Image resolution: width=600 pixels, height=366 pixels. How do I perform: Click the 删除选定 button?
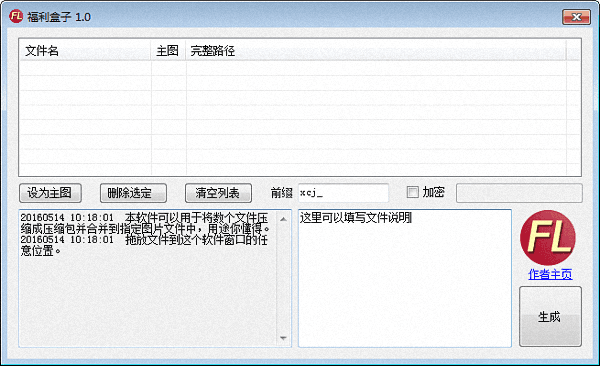[133, 193]
